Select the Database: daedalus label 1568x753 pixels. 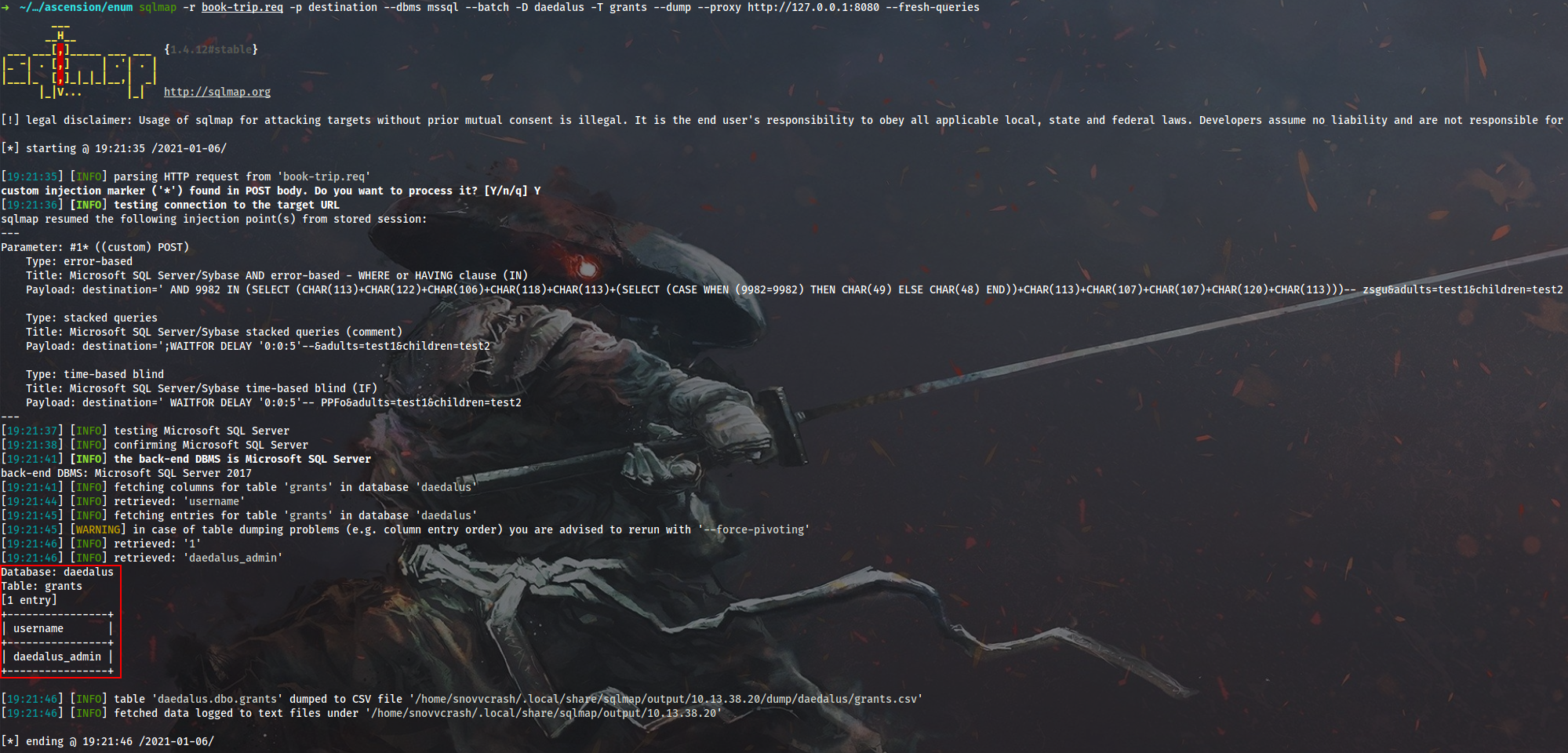56,572
